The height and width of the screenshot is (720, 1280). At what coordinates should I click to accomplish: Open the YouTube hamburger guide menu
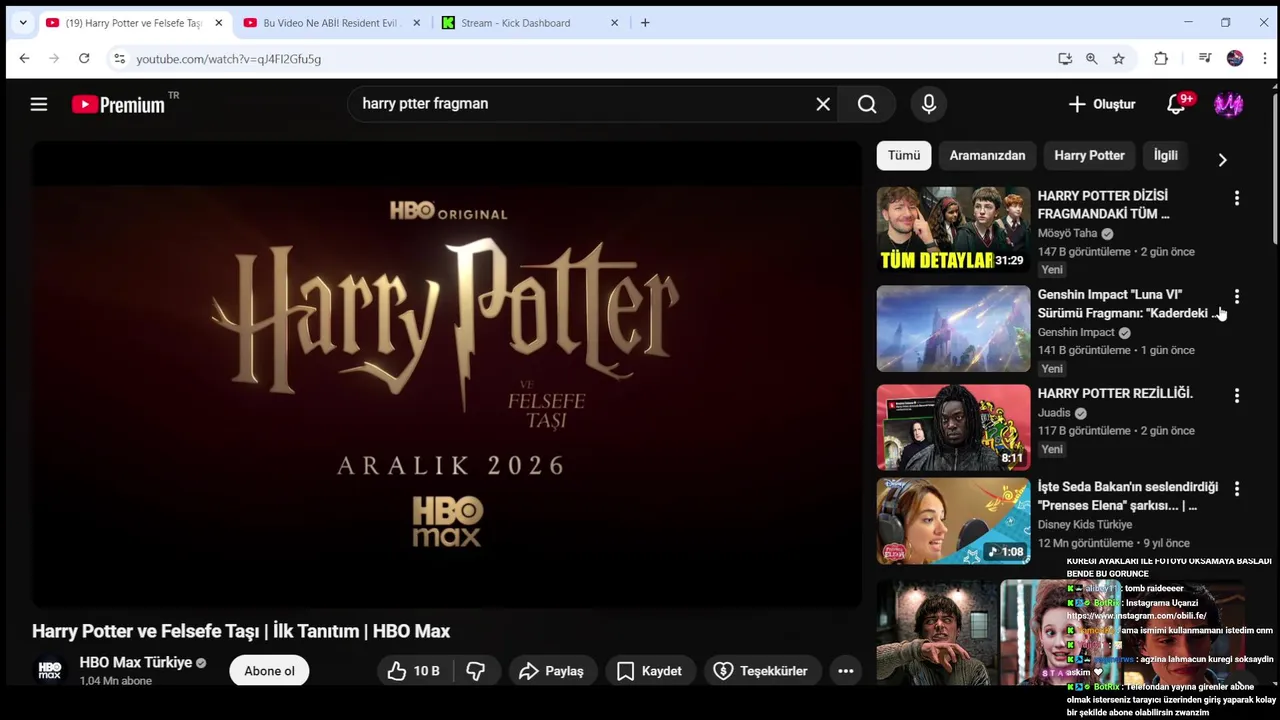39,104
